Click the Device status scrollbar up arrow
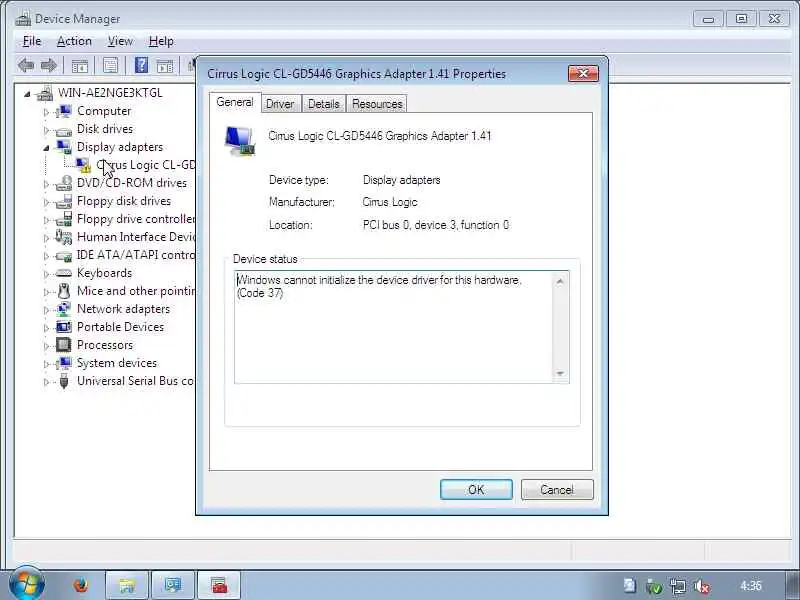Viewport: 800px width, 600px height. click(560, 281)
